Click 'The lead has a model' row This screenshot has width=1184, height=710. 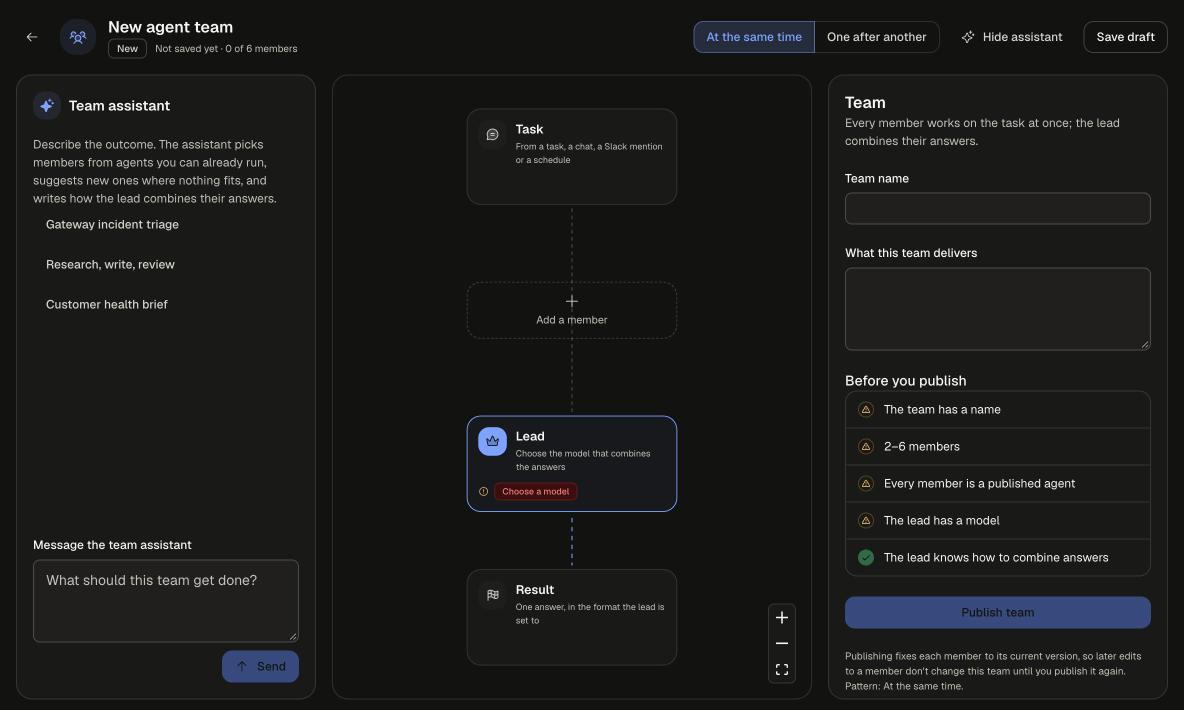click(x=997, y=520)
